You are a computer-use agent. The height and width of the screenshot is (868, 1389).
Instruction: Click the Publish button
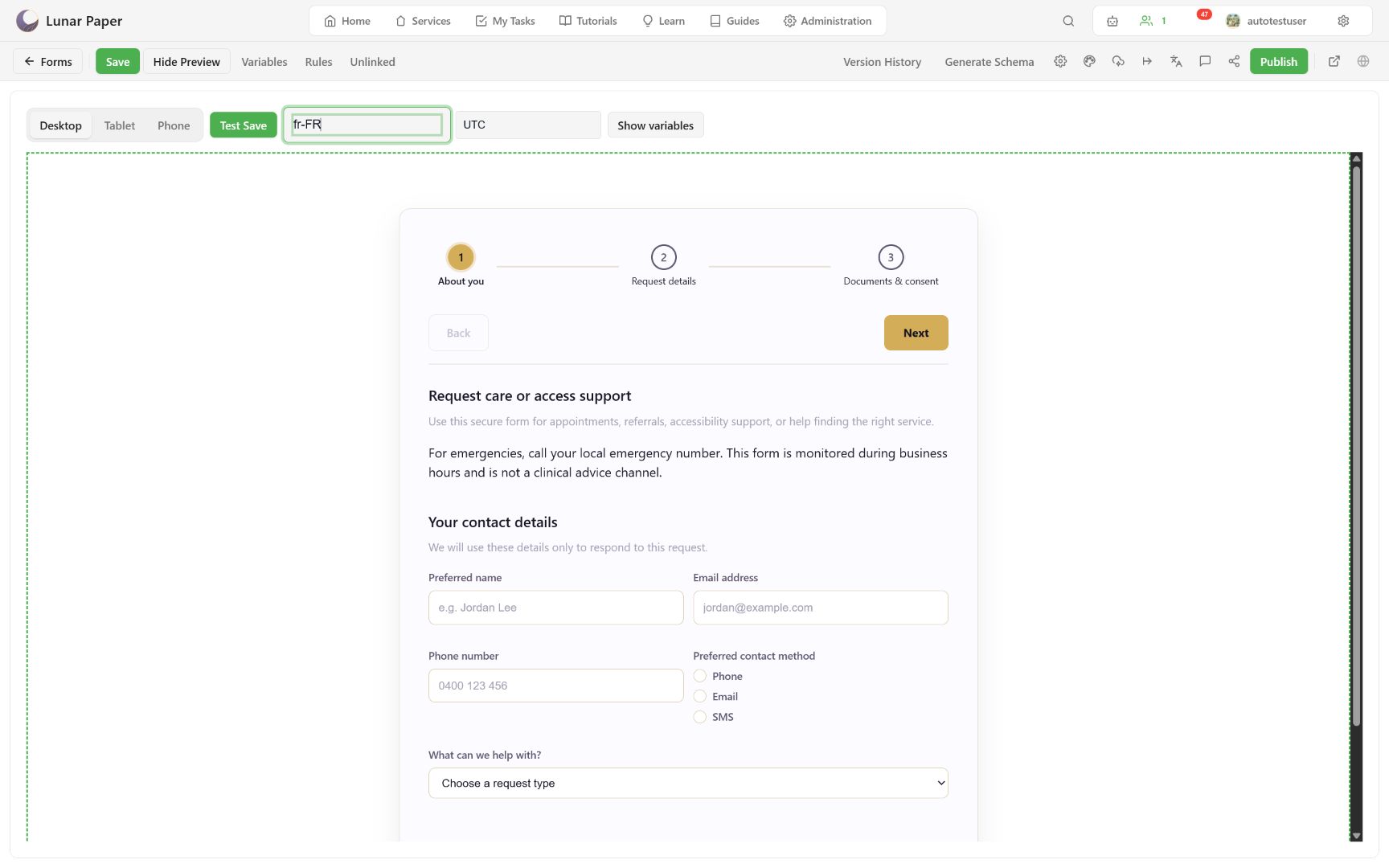point(1278,62)
